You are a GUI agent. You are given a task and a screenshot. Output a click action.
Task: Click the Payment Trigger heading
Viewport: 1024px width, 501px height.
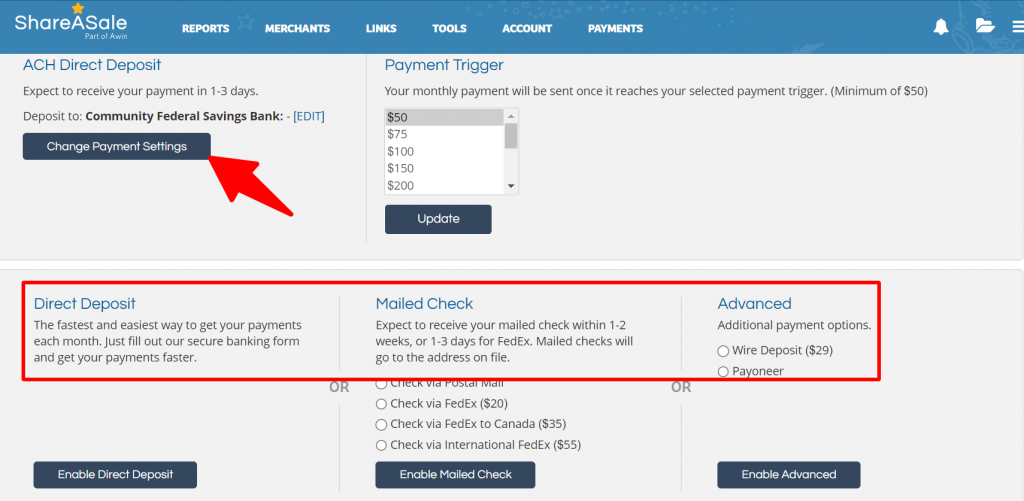click(x=444, y=65)
